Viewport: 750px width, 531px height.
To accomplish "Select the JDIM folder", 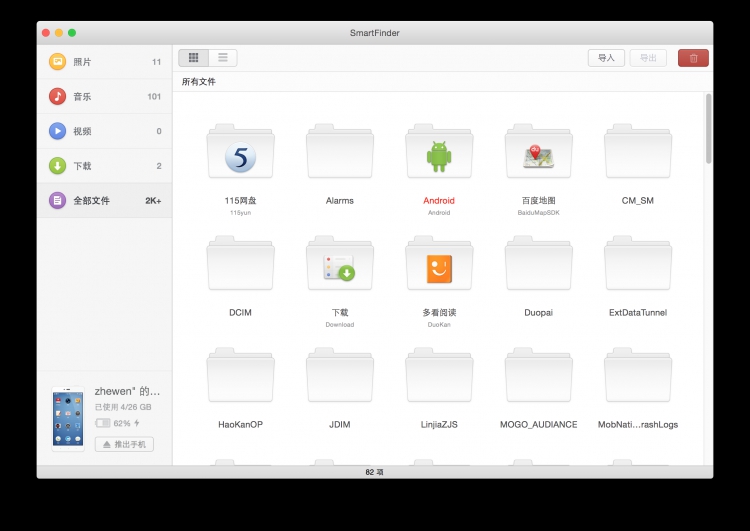I will tap(340, 375).
